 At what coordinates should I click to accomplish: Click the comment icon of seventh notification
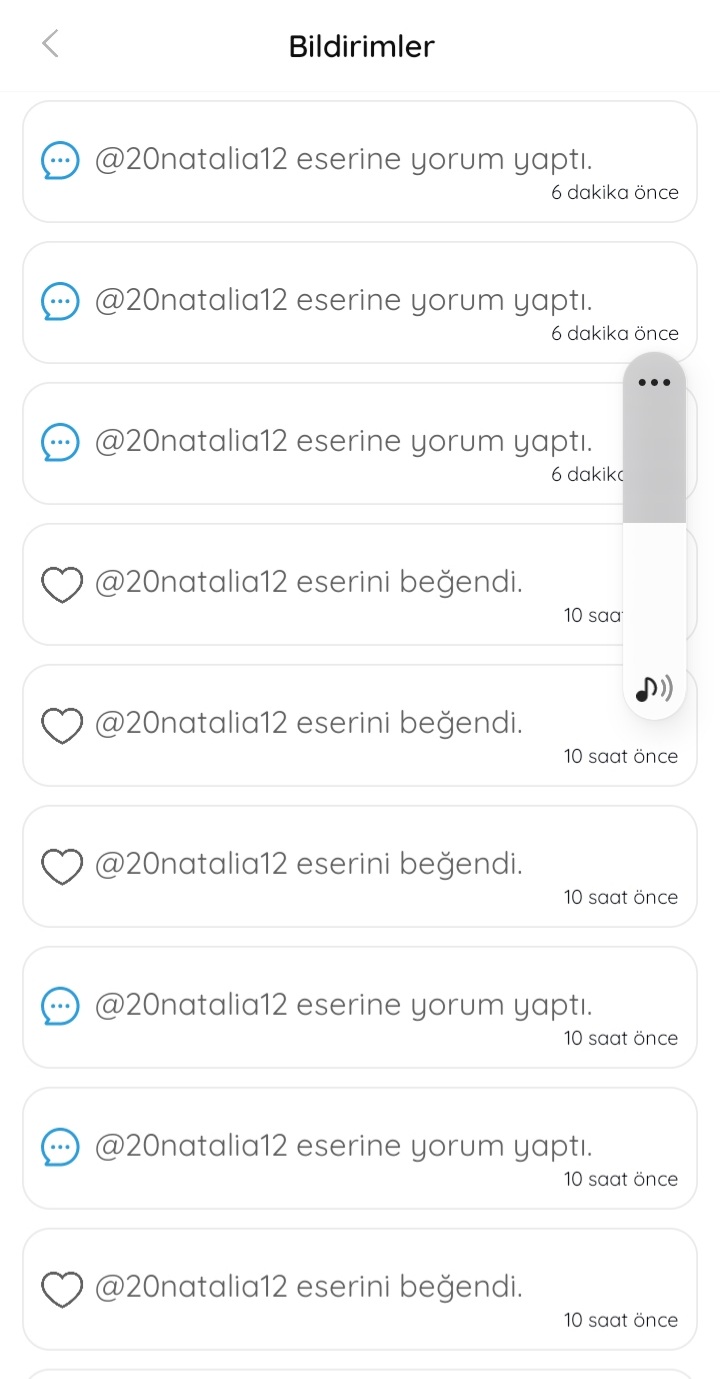click(60, 1006)
